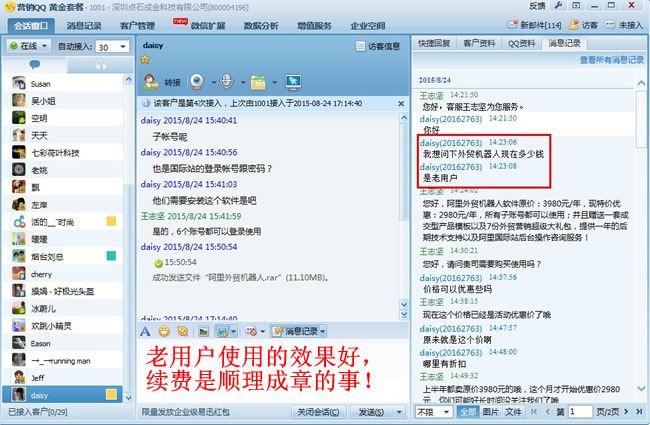650x425 pixels.
Task: Start a video call with webcam icon
Action: point(197,82)
